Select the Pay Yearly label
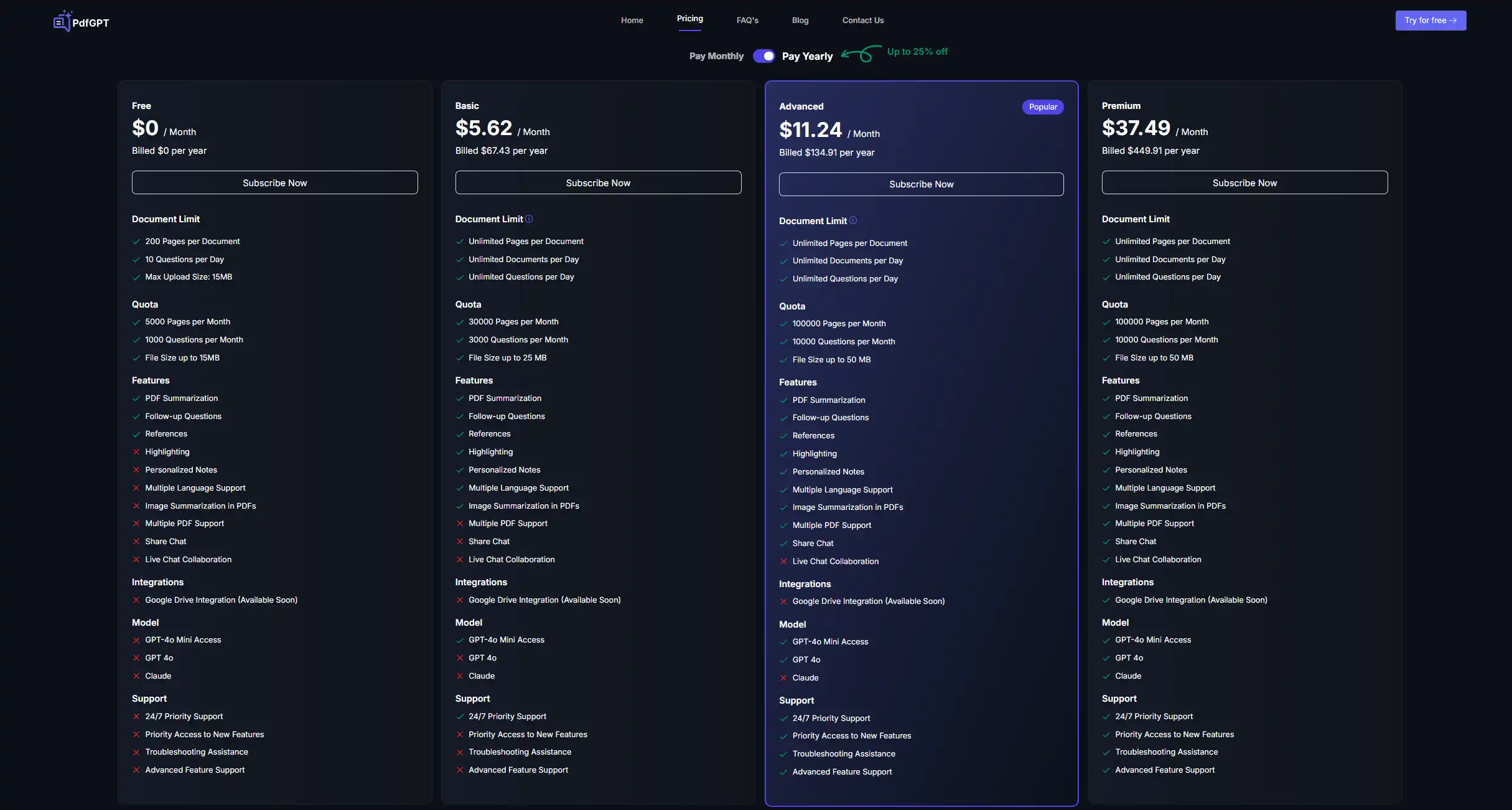The height and width of the screenshot is (810, 1512). coord(807,56)
